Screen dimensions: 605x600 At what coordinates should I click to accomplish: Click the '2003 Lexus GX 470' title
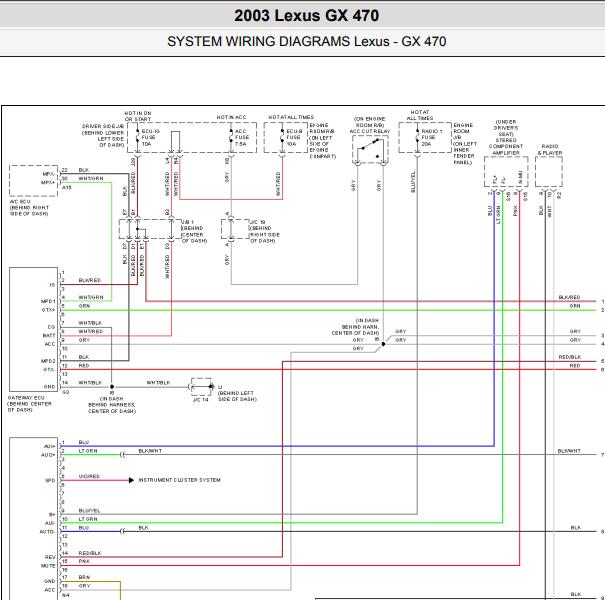[x=306, y=16]
